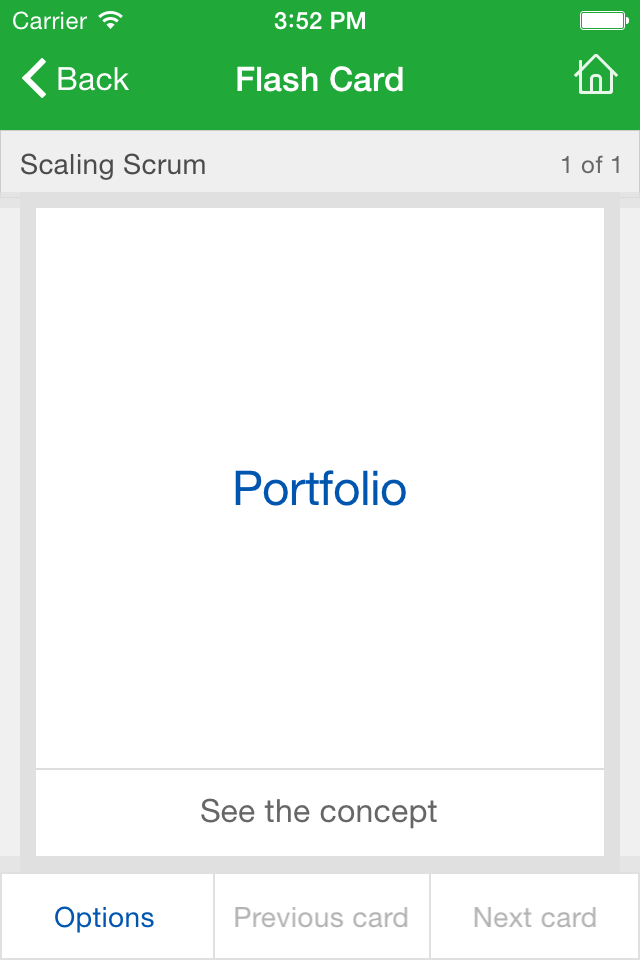Image resolution: width=640 pixels, height=960 pixels.
Task: Select the Scaling Scrum deck label
Action: pos(113,165)
